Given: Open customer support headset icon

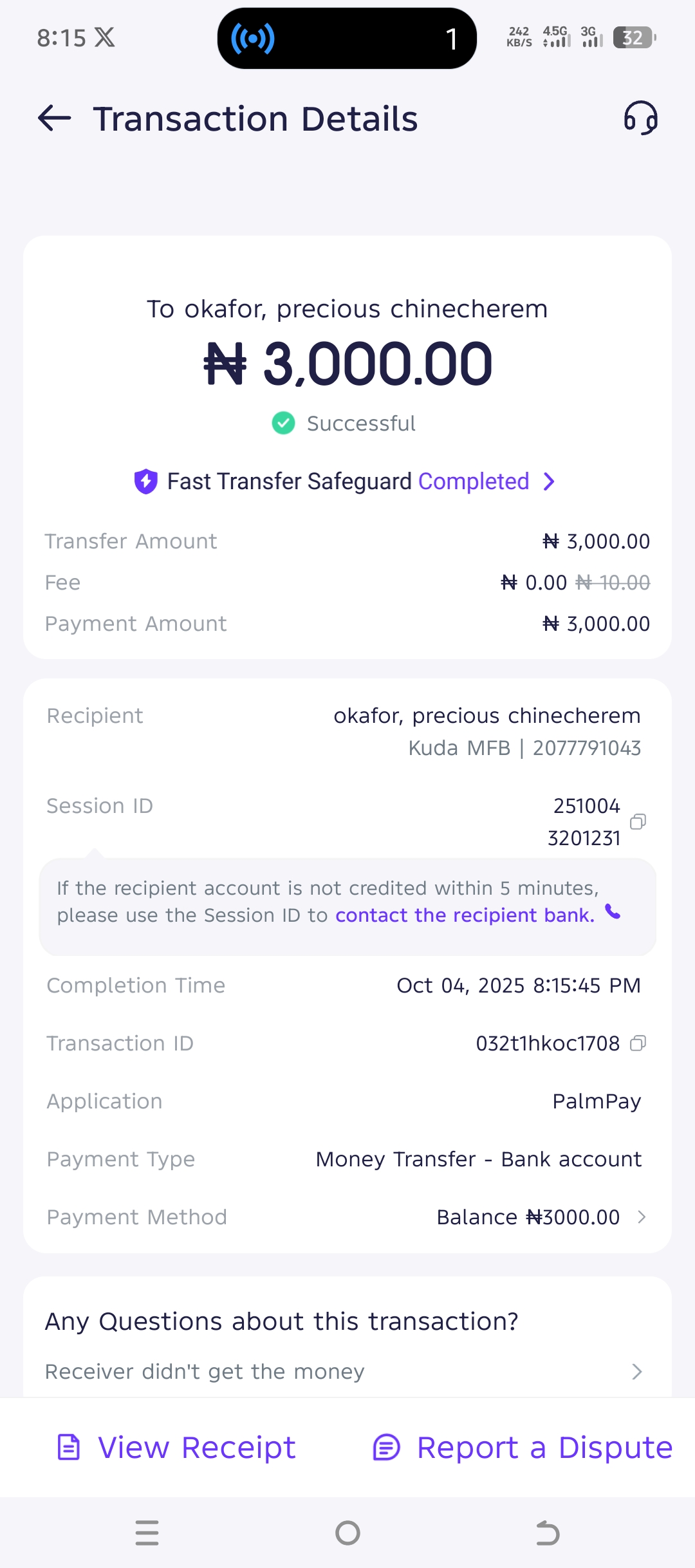Looking at the screenshot, I should click(x=640, y=118).
